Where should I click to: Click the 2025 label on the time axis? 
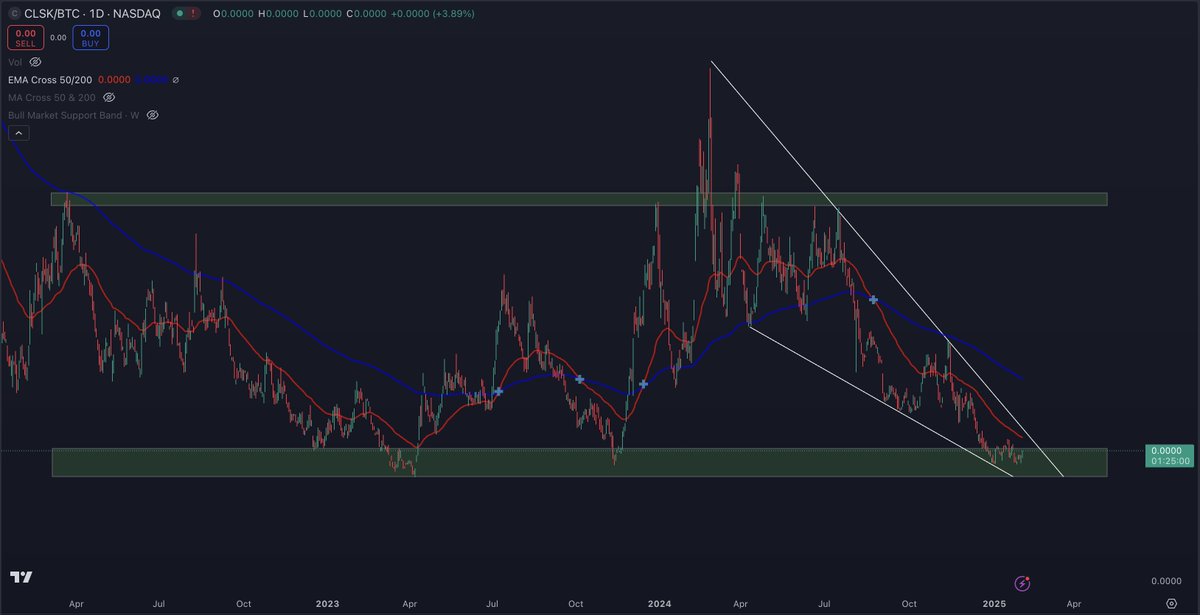(993, 604)
